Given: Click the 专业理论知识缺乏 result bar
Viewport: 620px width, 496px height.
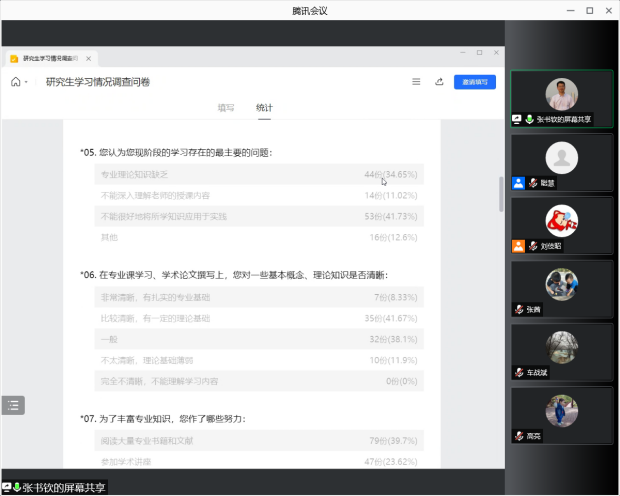Looking at the screenshot, I should pos(255,174).
